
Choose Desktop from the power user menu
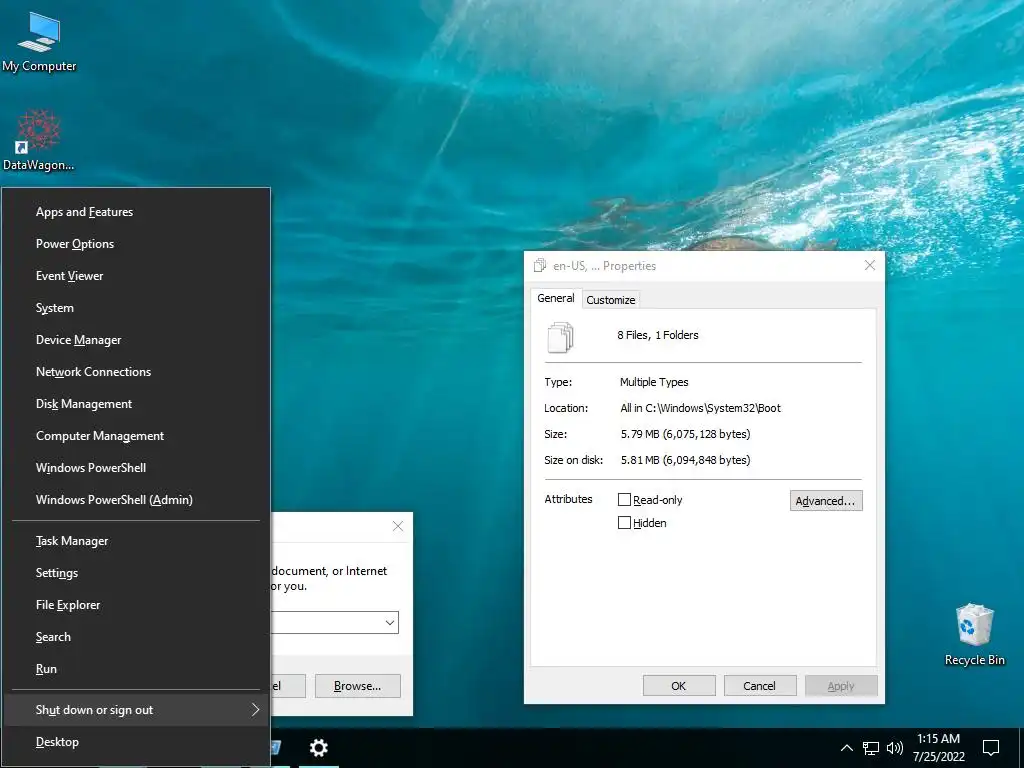[136, 742]
